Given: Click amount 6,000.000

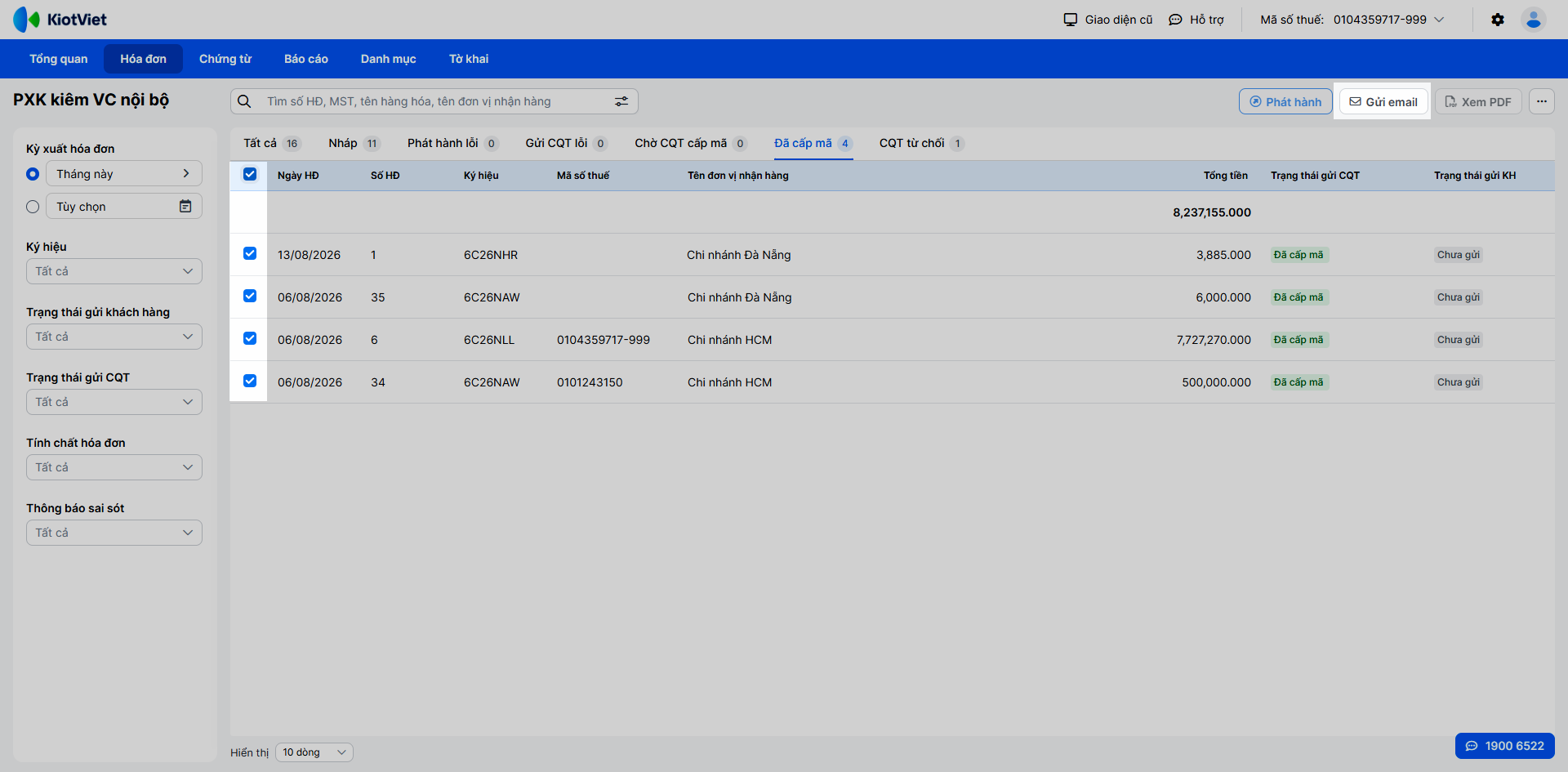Looking at the screenshot, I should pos(1223,297).
